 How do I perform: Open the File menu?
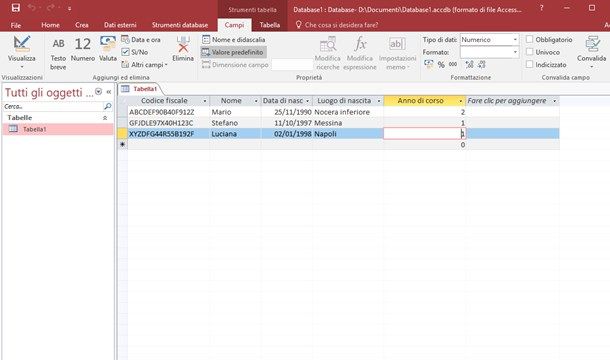(x=16, y=25)
